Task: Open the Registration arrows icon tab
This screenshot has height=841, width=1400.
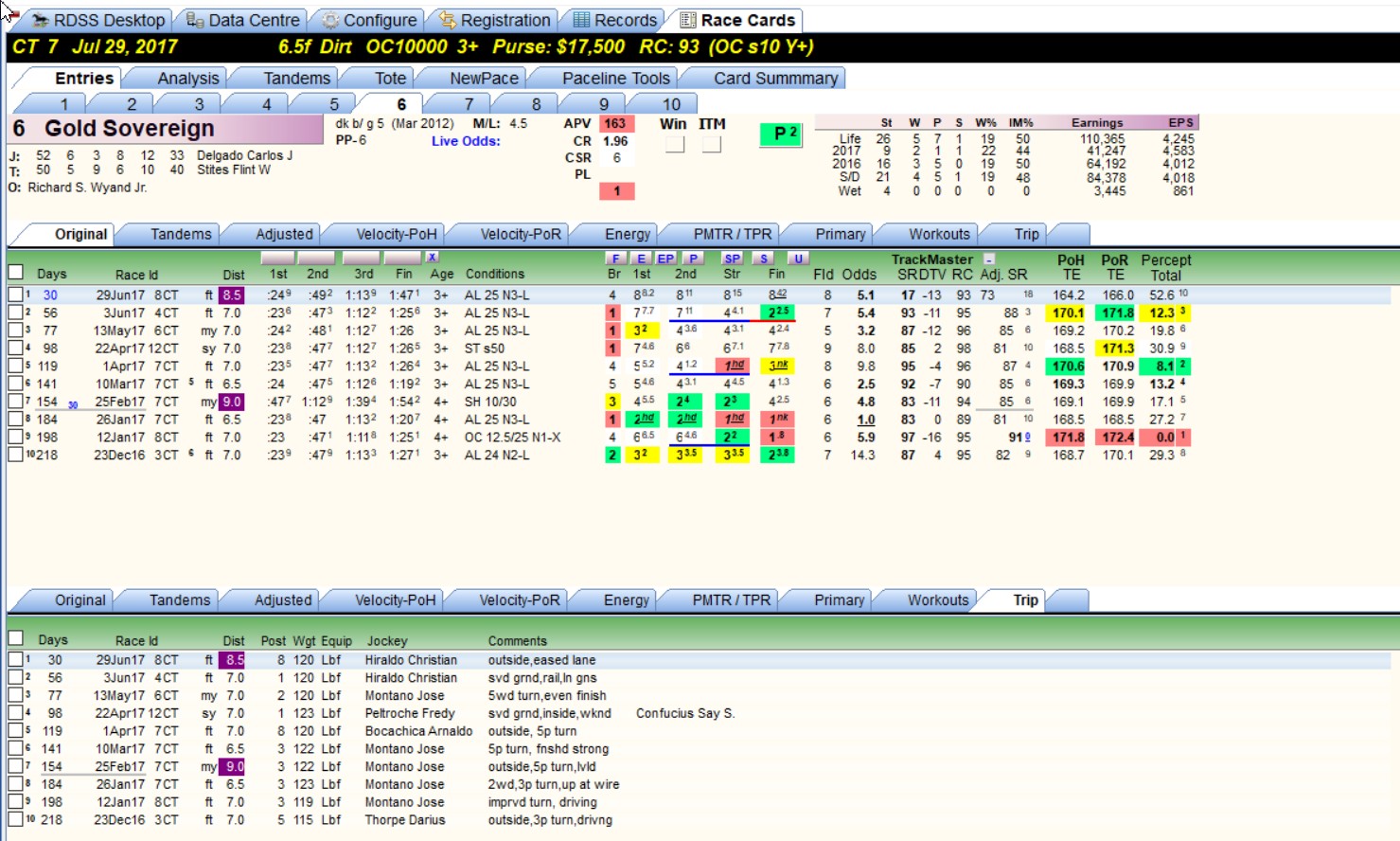Action: 494,20
